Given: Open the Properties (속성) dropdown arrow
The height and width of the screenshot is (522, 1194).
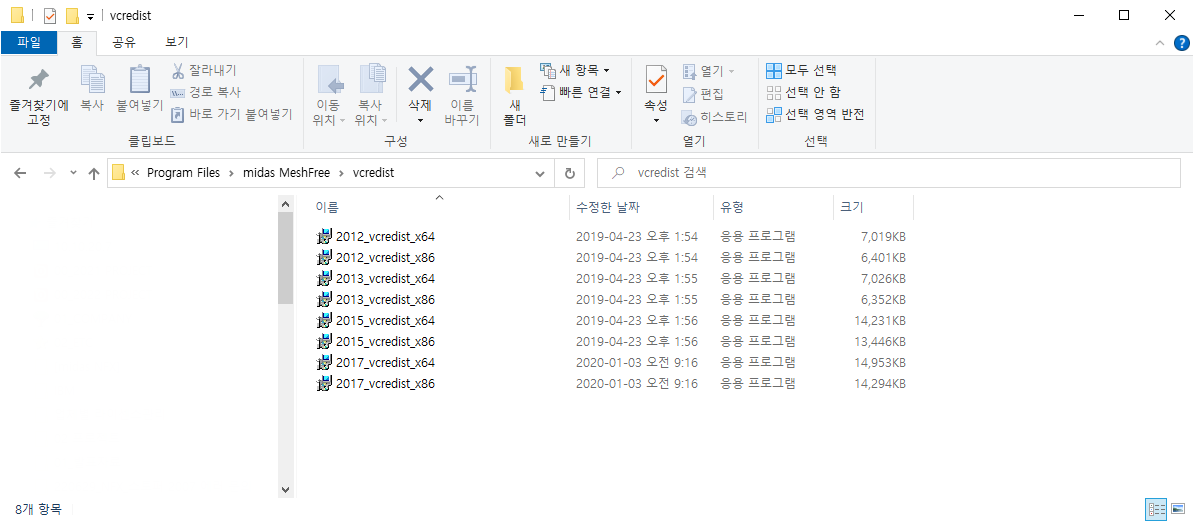Looking at the screenshot, I should tap(656, 120).
